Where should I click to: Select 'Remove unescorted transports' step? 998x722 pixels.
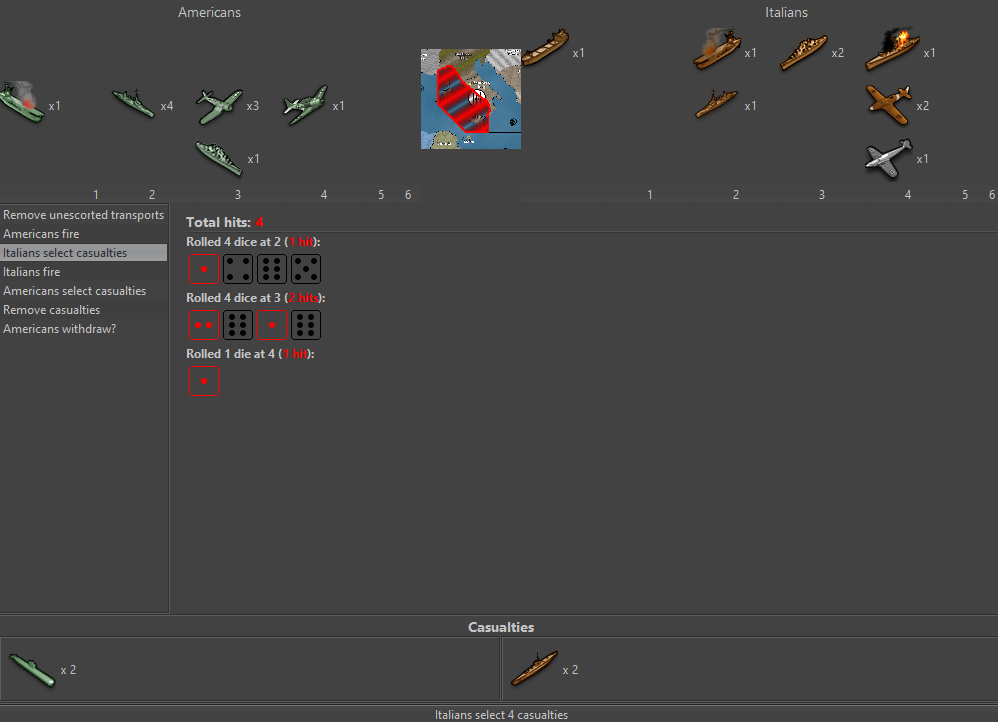84,215
